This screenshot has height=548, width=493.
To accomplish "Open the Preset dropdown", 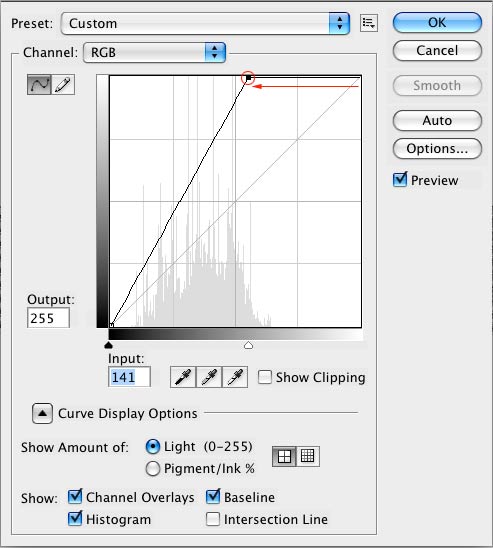I will pyautogui.click(x=205, y=23).
